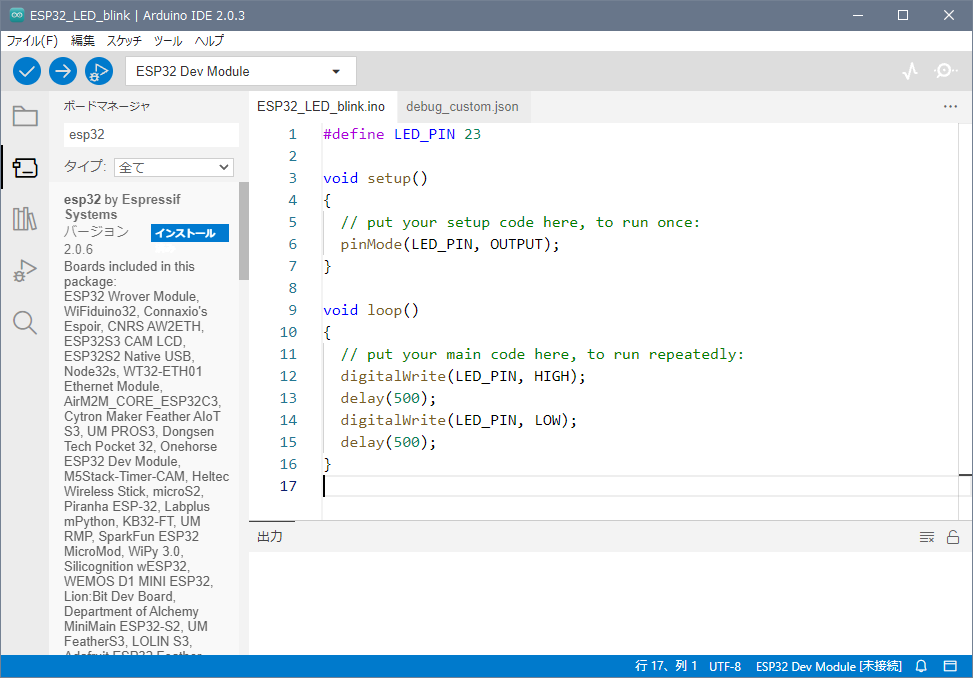Image resolution: width=973 pixels, height=678 pixels.
Task: Click line number 9 in the gutter
Action: pos(292,310)
